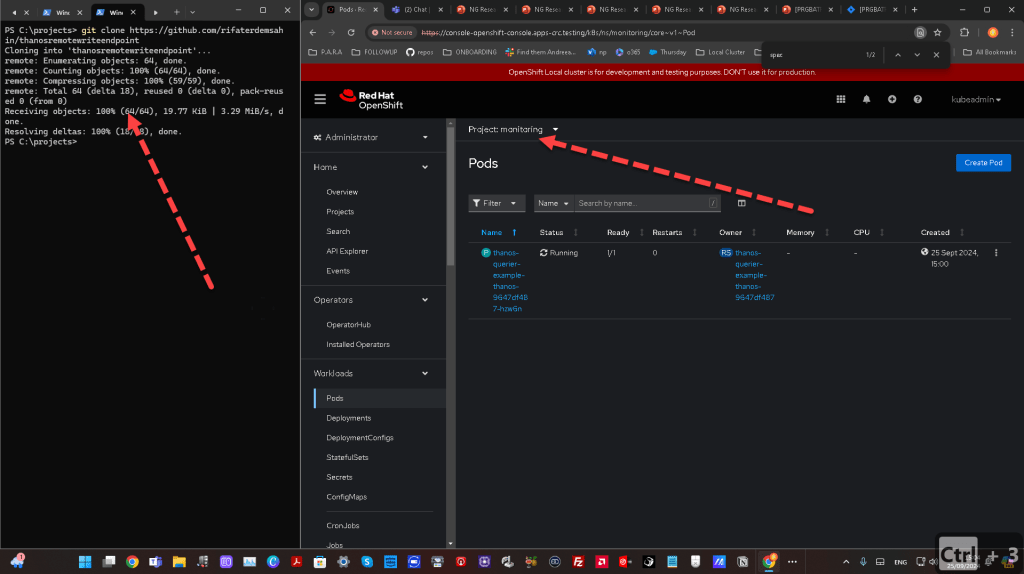This screenshot has width=1024, height=574.
Task: Open the kubeadmin user menu
Action: point(976,99)
